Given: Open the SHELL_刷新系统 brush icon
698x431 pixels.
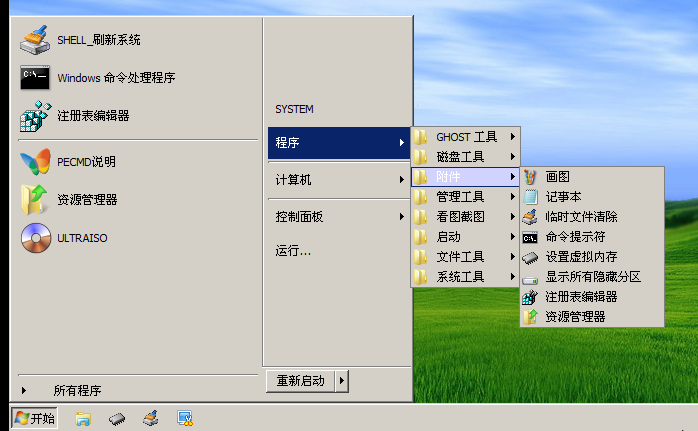Looking at the screenshot, I should [35, 40].
